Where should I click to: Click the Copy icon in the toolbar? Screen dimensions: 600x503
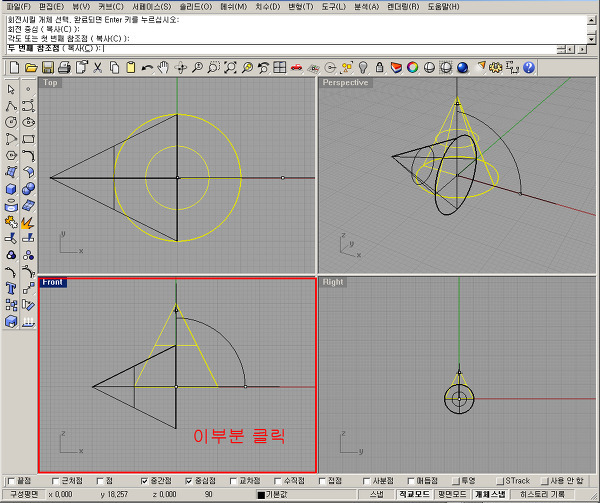pos(114,68)
